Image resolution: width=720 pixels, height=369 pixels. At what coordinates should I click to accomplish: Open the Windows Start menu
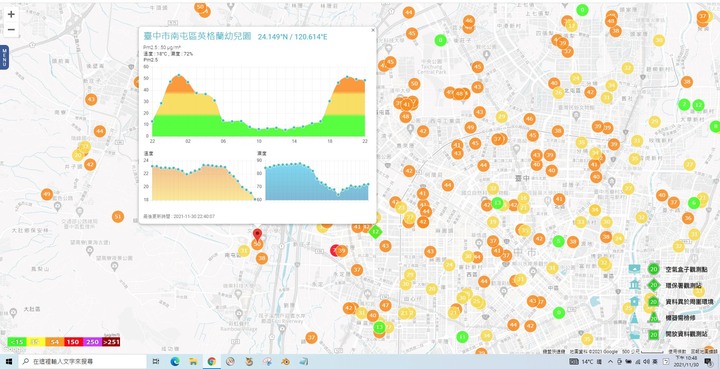9,362
